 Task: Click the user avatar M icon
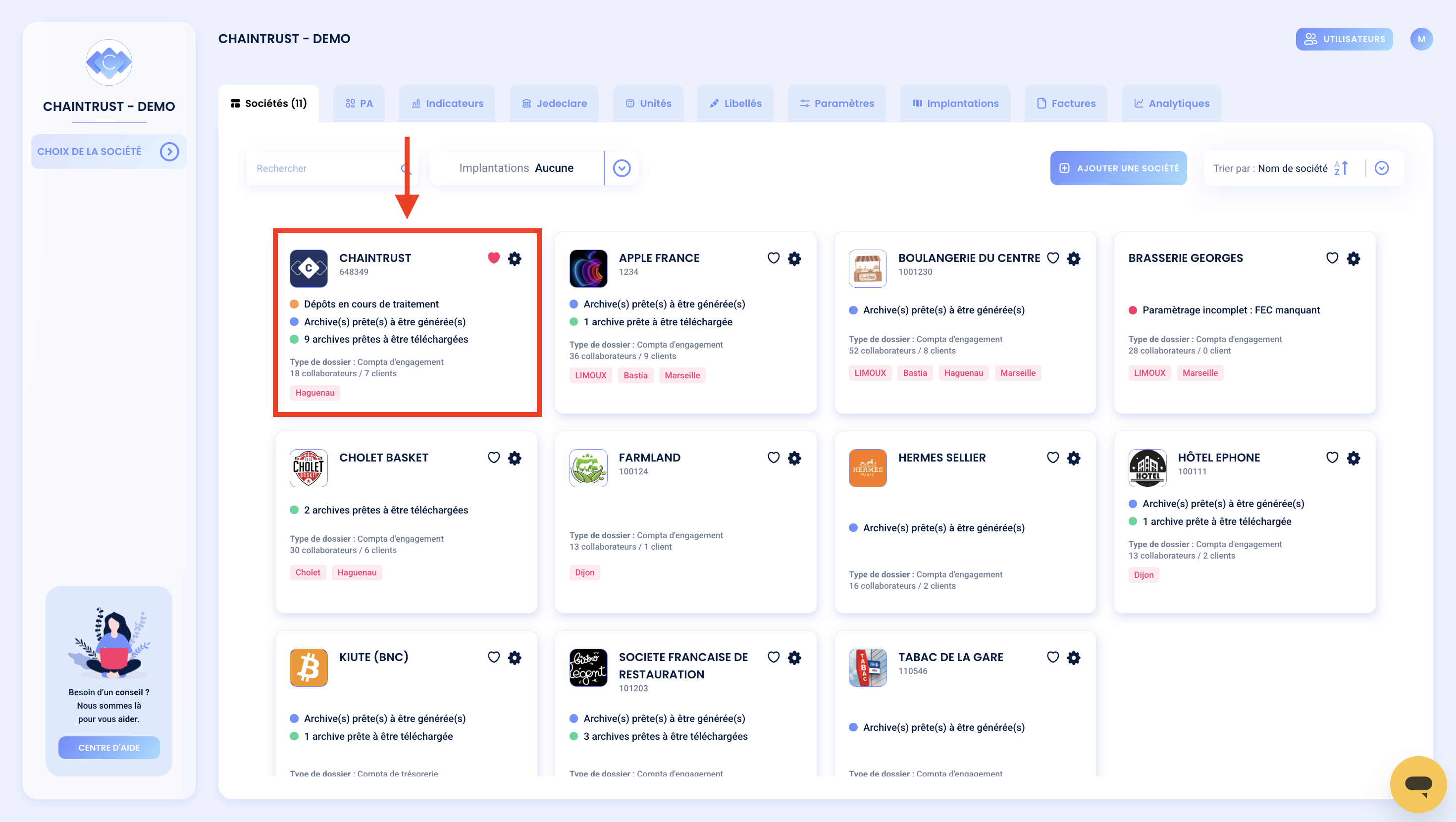(x=1421, y=39)
